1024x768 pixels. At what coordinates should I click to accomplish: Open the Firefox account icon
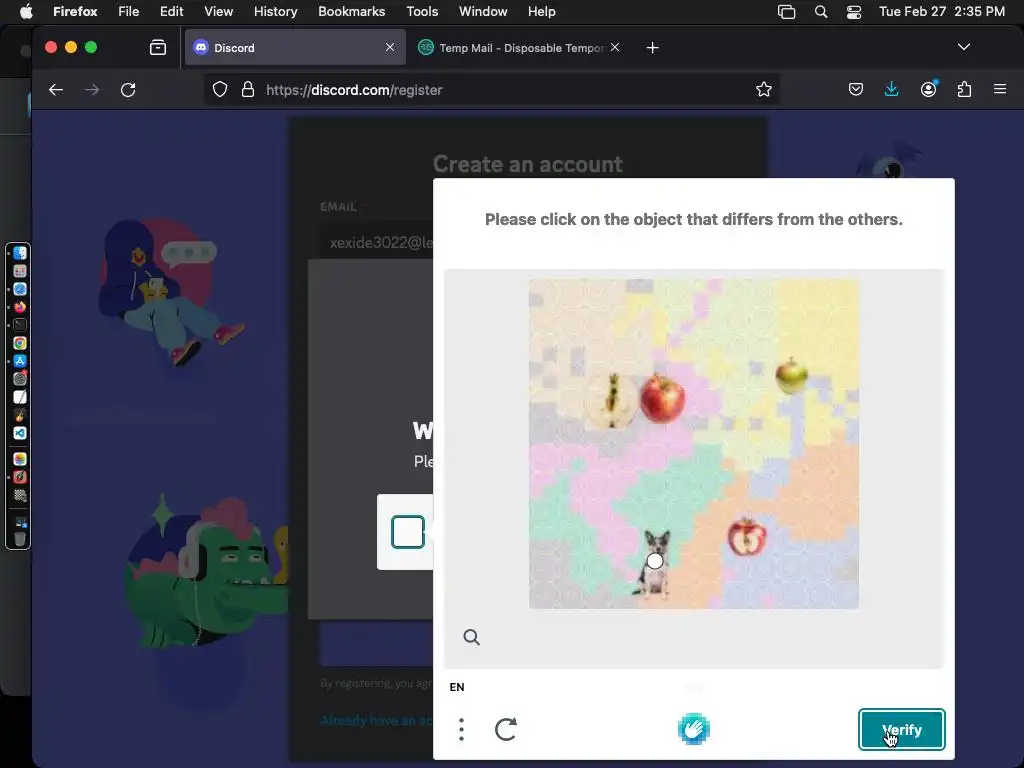[928, 89]
